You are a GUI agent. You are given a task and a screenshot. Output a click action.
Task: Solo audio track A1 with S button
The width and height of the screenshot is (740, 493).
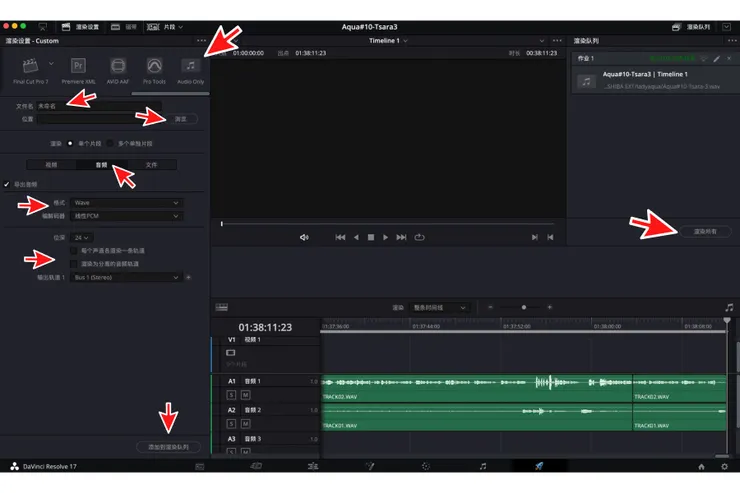point(231,395)
